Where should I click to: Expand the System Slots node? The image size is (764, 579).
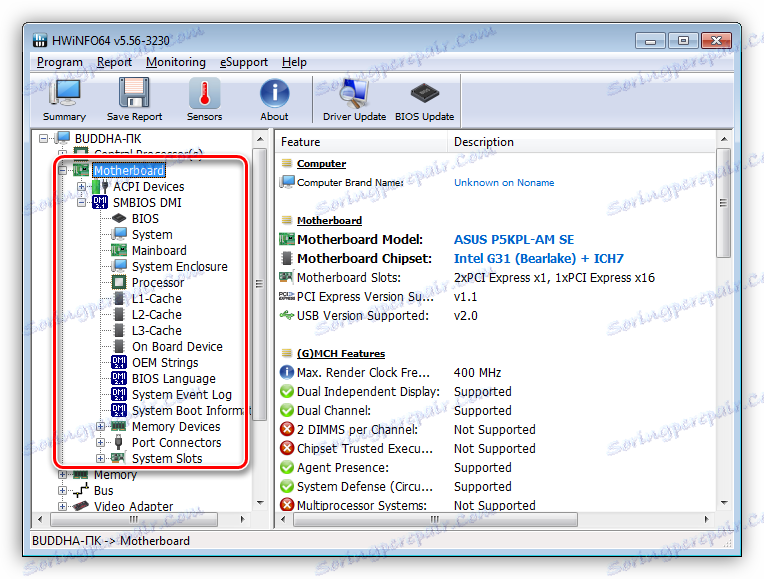point(100,459)
